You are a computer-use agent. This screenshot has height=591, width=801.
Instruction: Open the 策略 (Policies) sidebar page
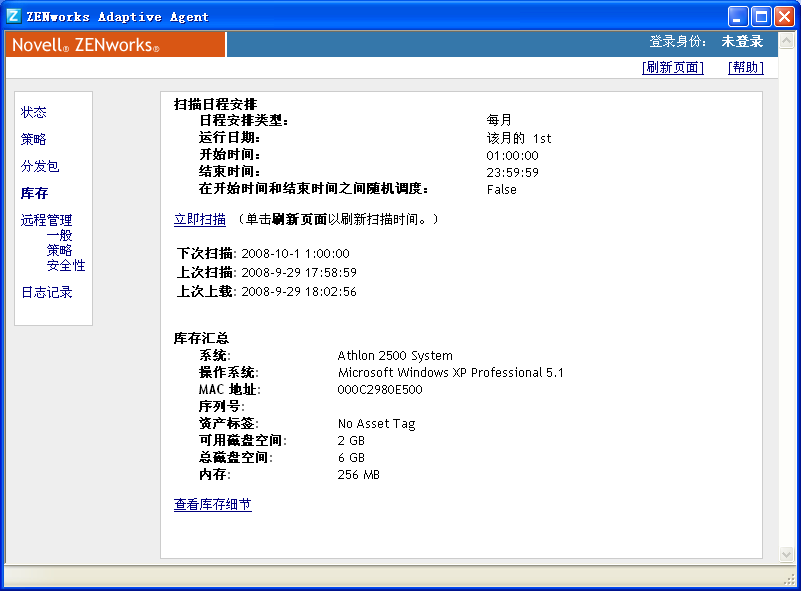[34, 139]
